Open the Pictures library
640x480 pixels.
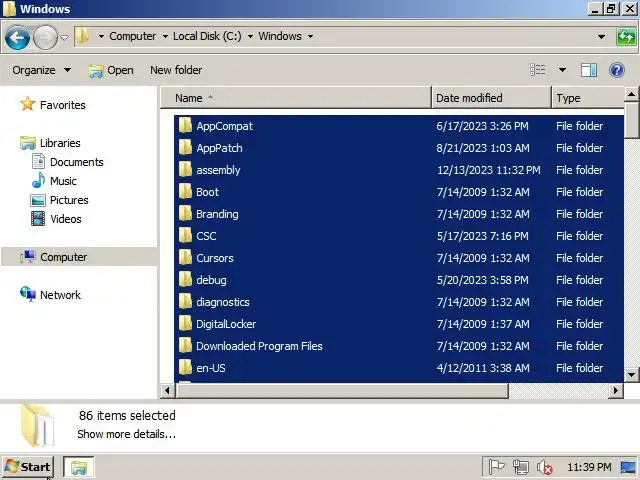pos(69,200)
